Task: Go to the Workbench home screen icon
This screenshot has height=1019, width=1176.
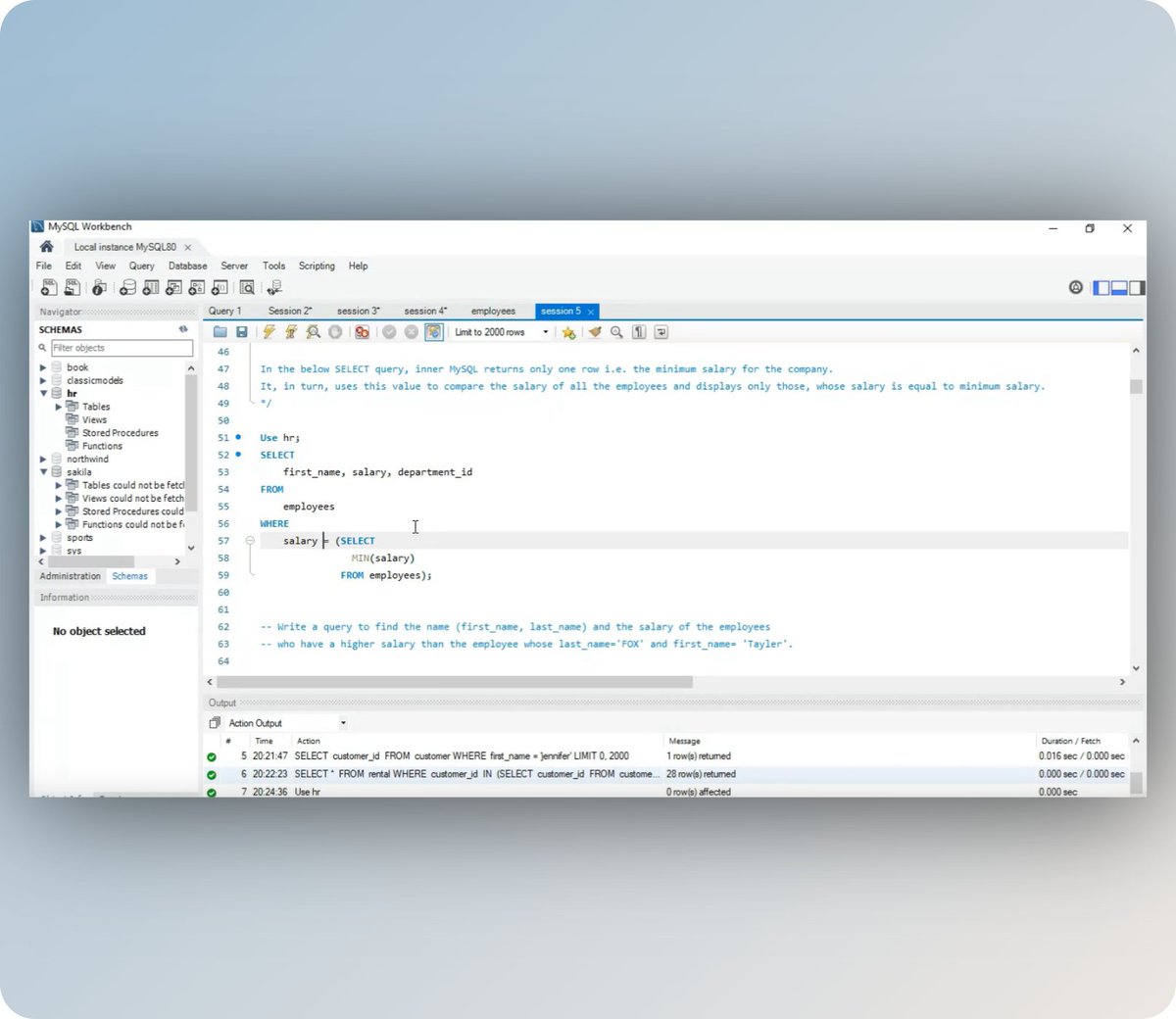Action: point(46,247)
